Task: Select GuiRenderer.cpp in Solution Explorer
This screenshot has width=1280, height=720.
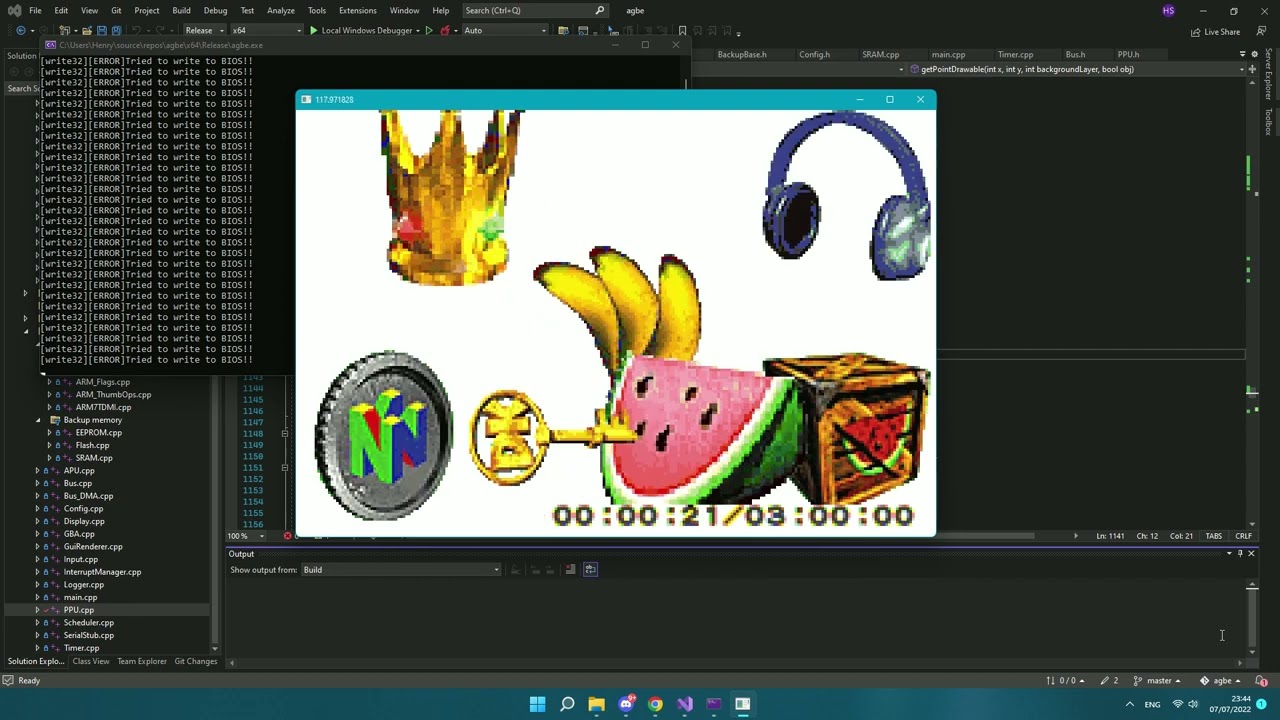Action: [x=93, y=547]
